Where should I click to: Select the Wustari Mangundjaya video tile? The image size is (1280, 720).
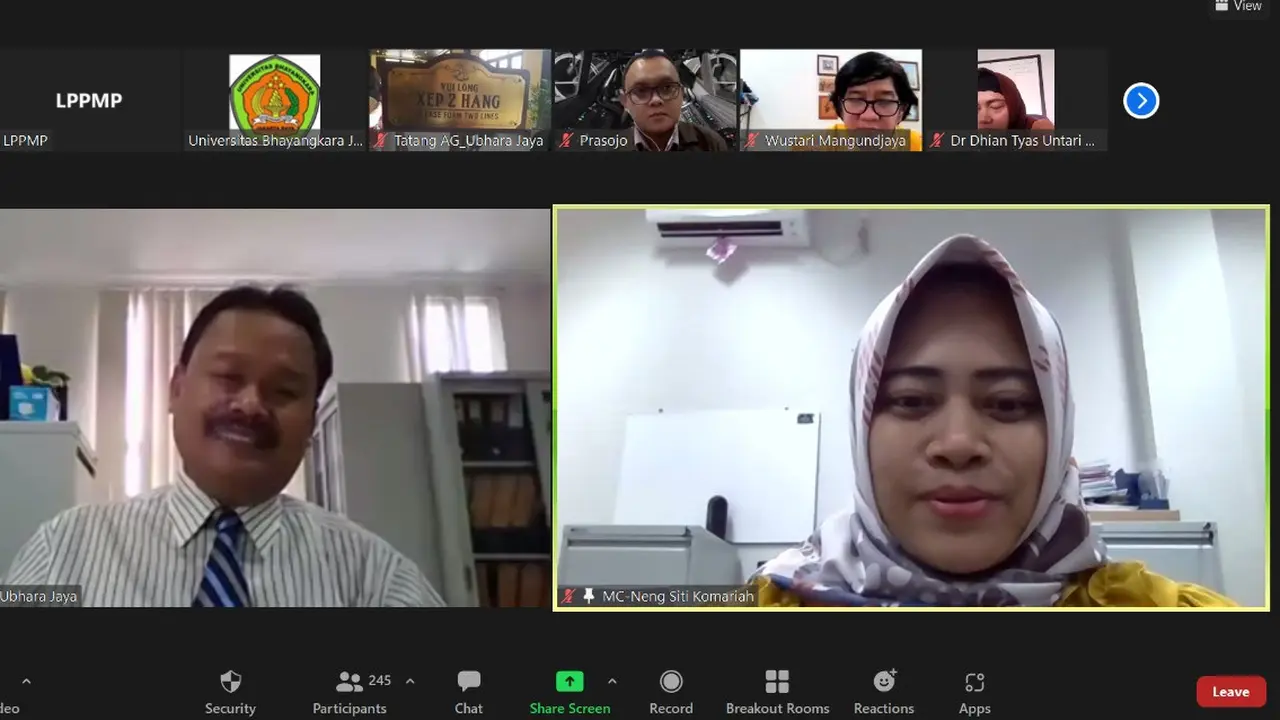831,100
